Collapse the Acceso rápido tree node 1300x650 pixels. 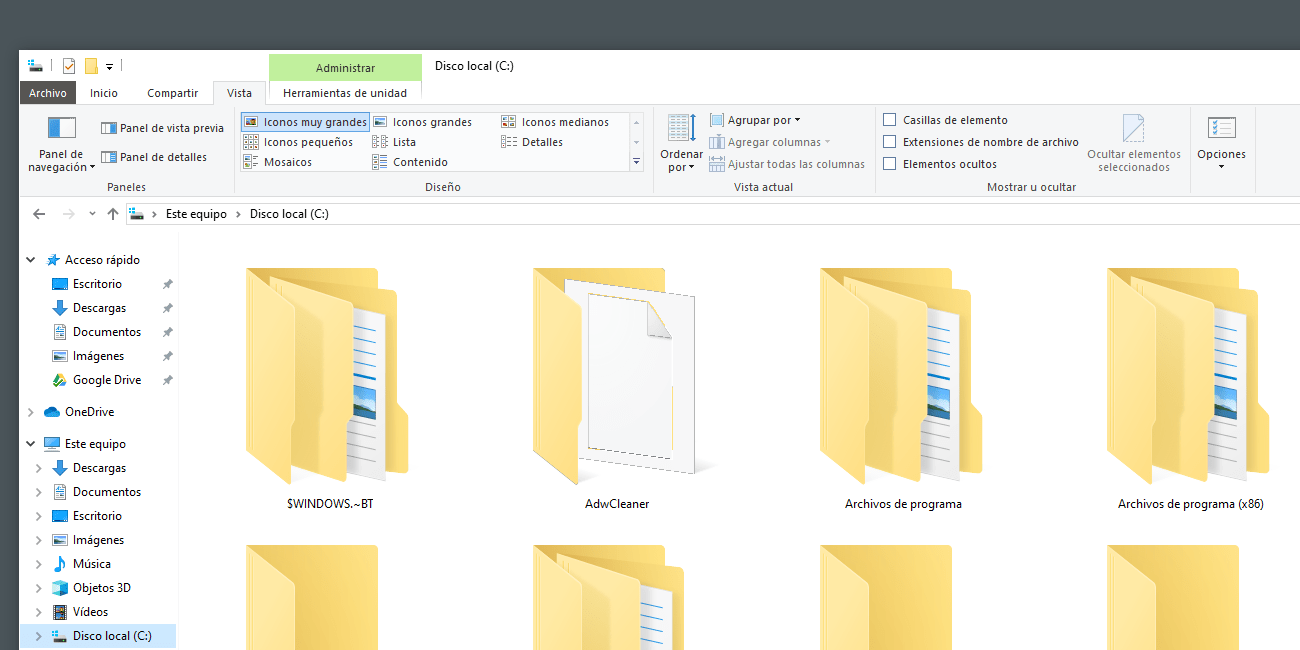(x=31, y=260)
